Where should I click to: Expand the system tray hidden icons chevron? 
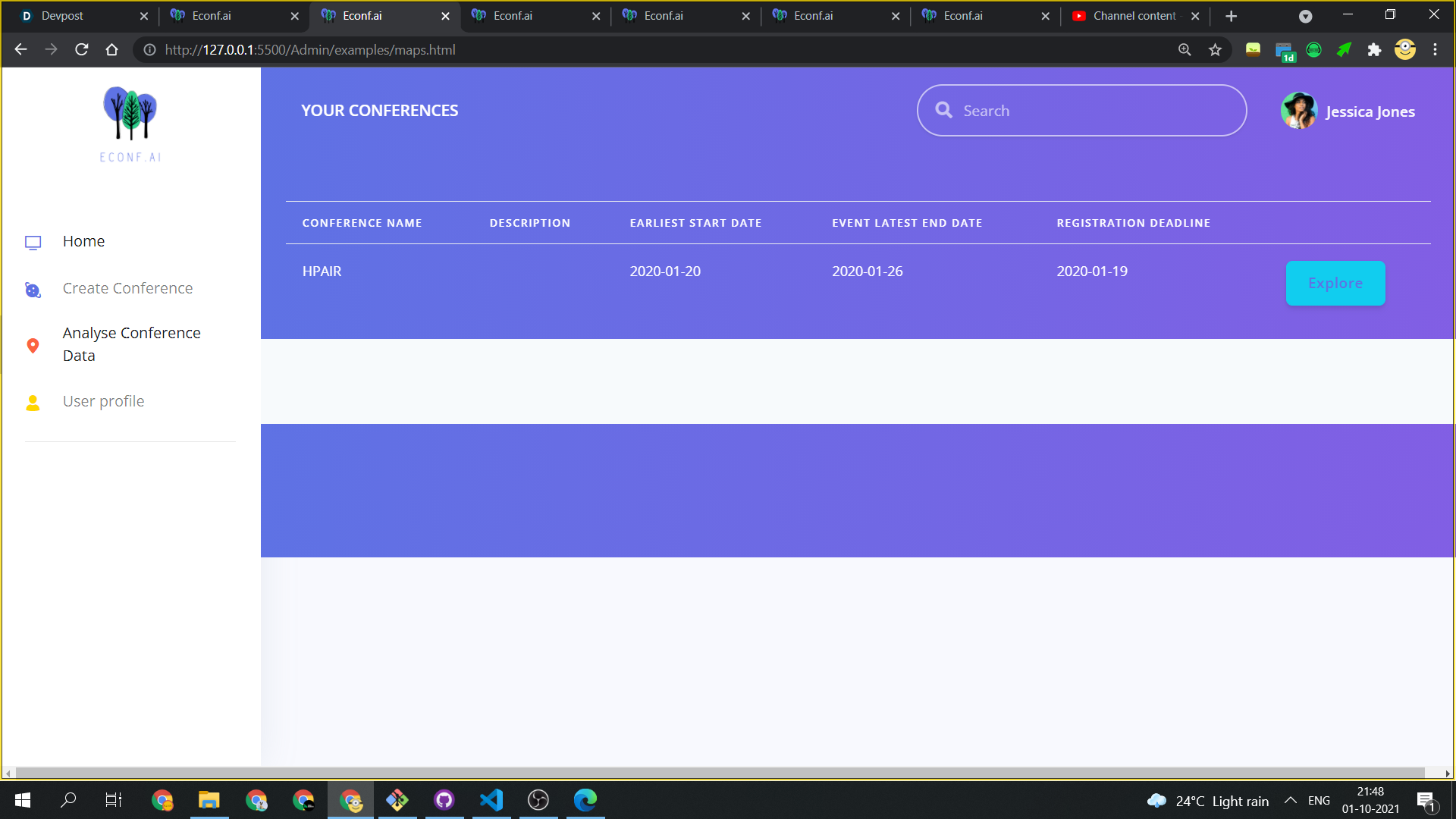[1290, 801]
